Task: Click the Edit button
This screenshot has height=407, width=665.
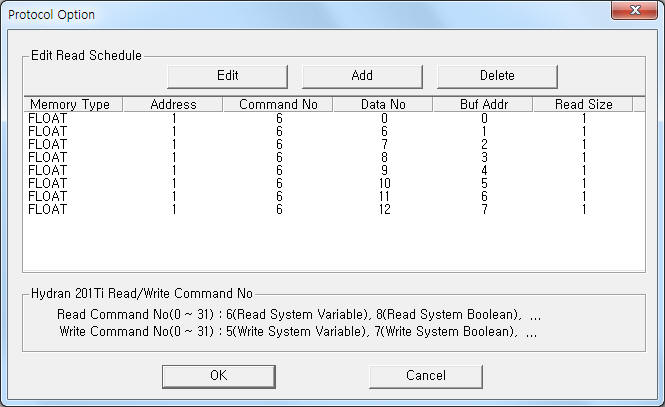Action: [x=227, y=76]
